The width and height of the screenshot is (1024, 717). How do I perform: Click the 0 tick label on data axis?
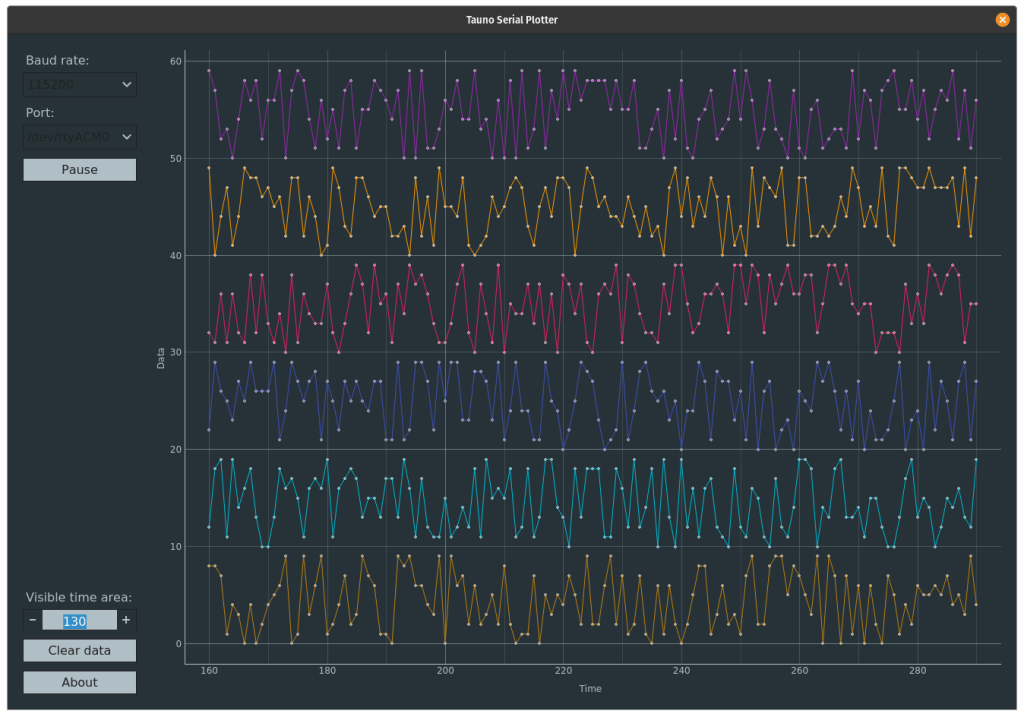(x=178, y=644)
